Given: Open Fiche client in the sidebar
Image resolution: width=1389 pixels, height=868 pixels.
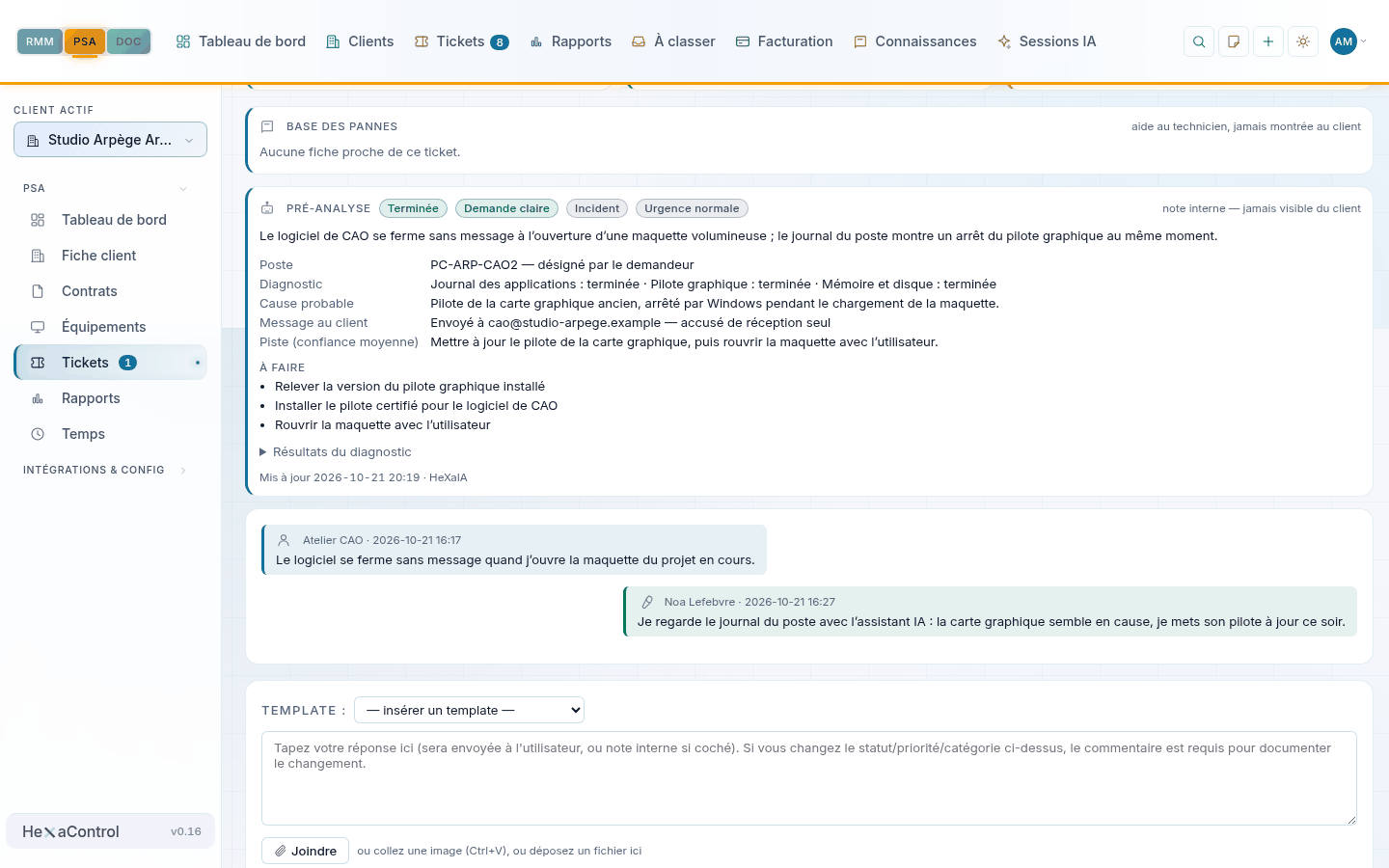Looking at the screenshot, I should tap(110, 256).
